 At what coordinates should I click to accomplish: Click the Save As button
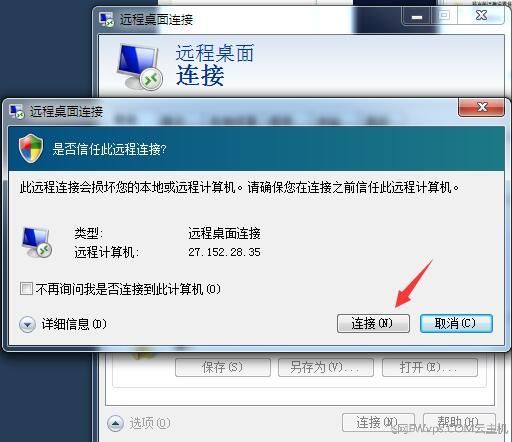[326, 367]
